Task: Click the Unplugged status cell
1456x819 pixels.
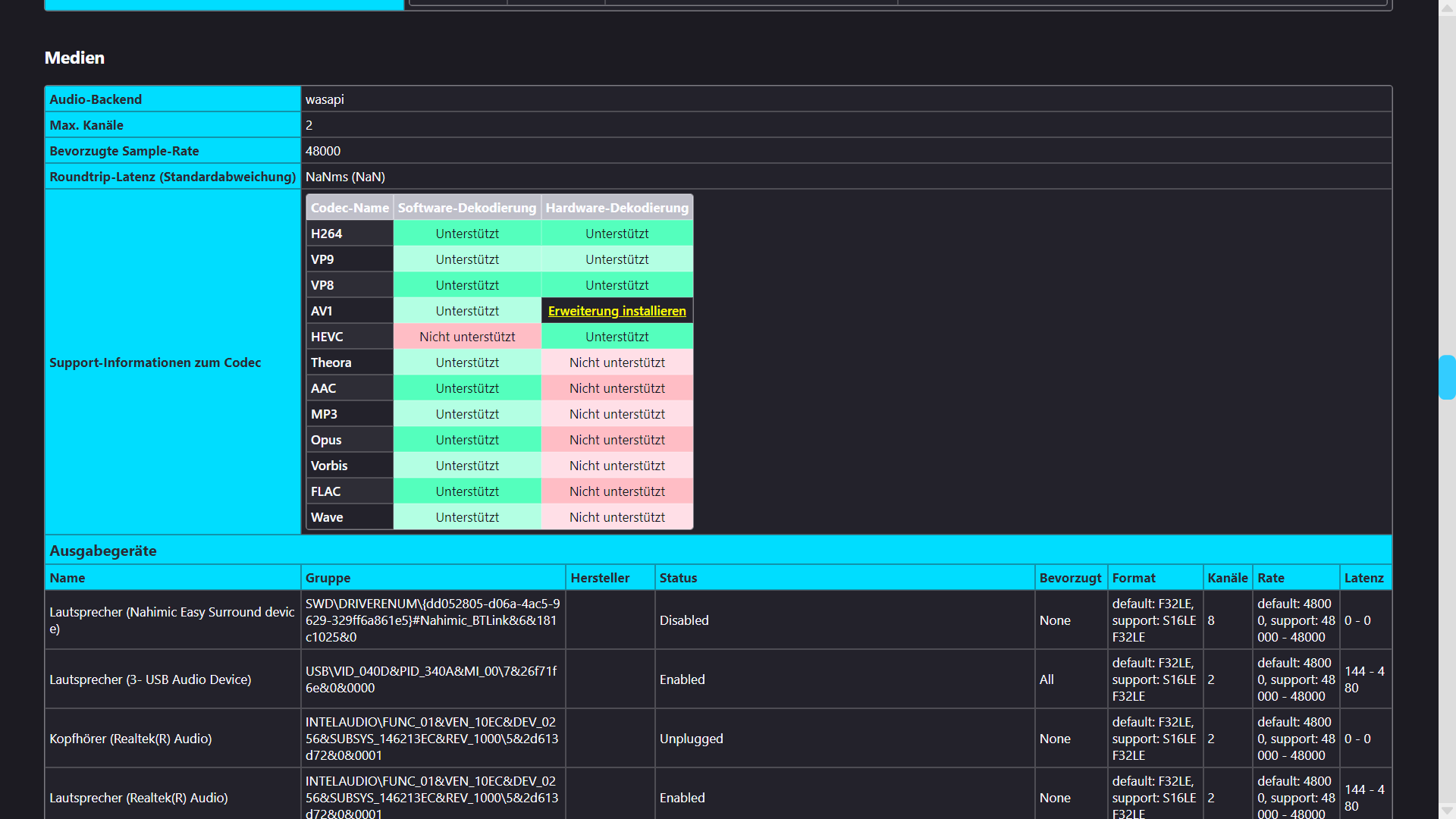Action: pos(691,739)
